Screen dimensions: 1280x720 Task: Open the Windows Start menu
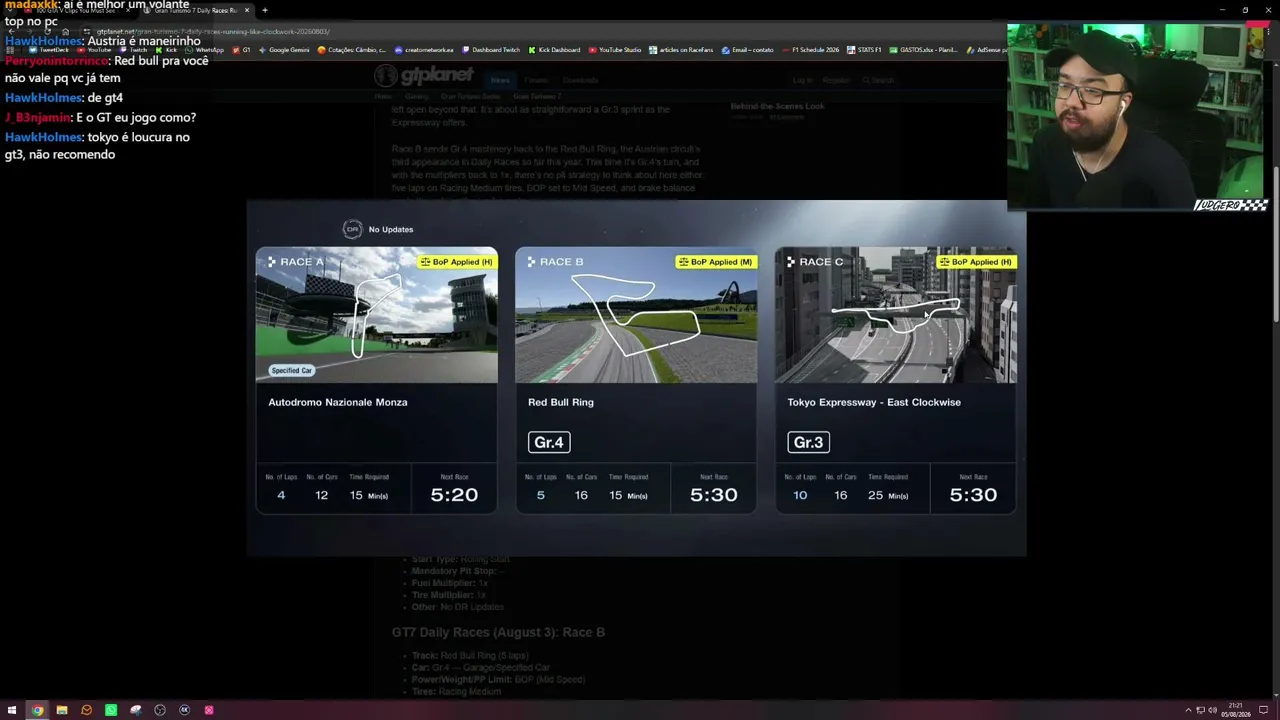[x=12, y=710]
